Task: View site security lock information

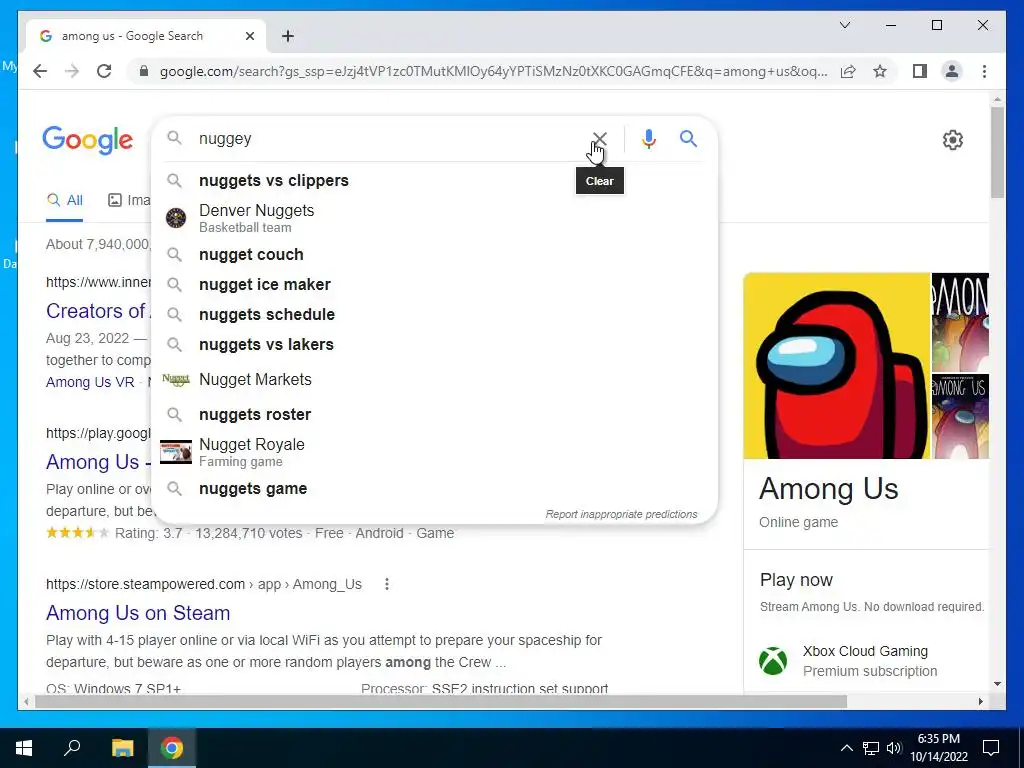Action: pyautogui.click(x=144, y=71)
